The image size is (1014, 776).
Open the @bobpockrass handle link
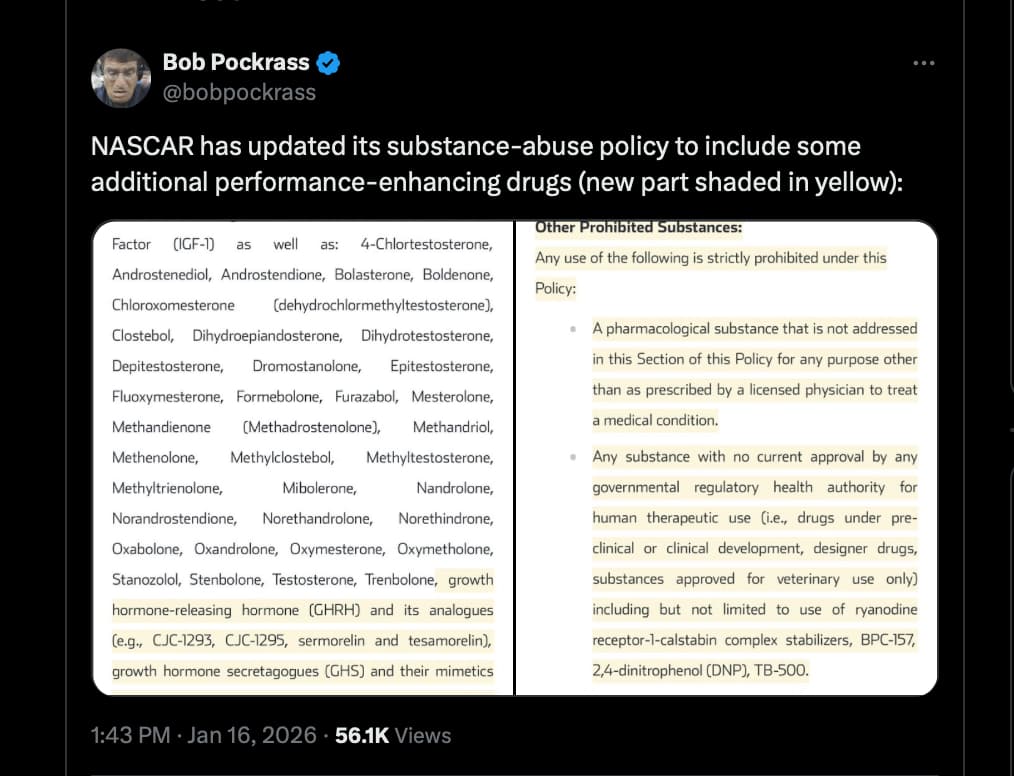239,93
